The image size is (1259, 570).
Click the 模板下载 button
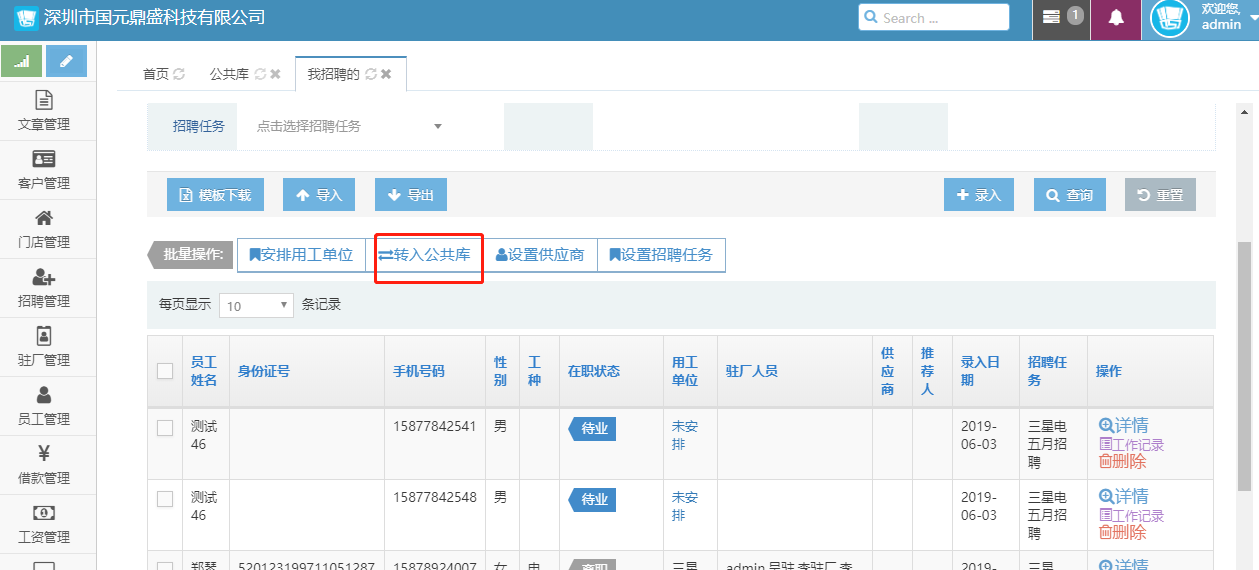click(x=215, y=195)
